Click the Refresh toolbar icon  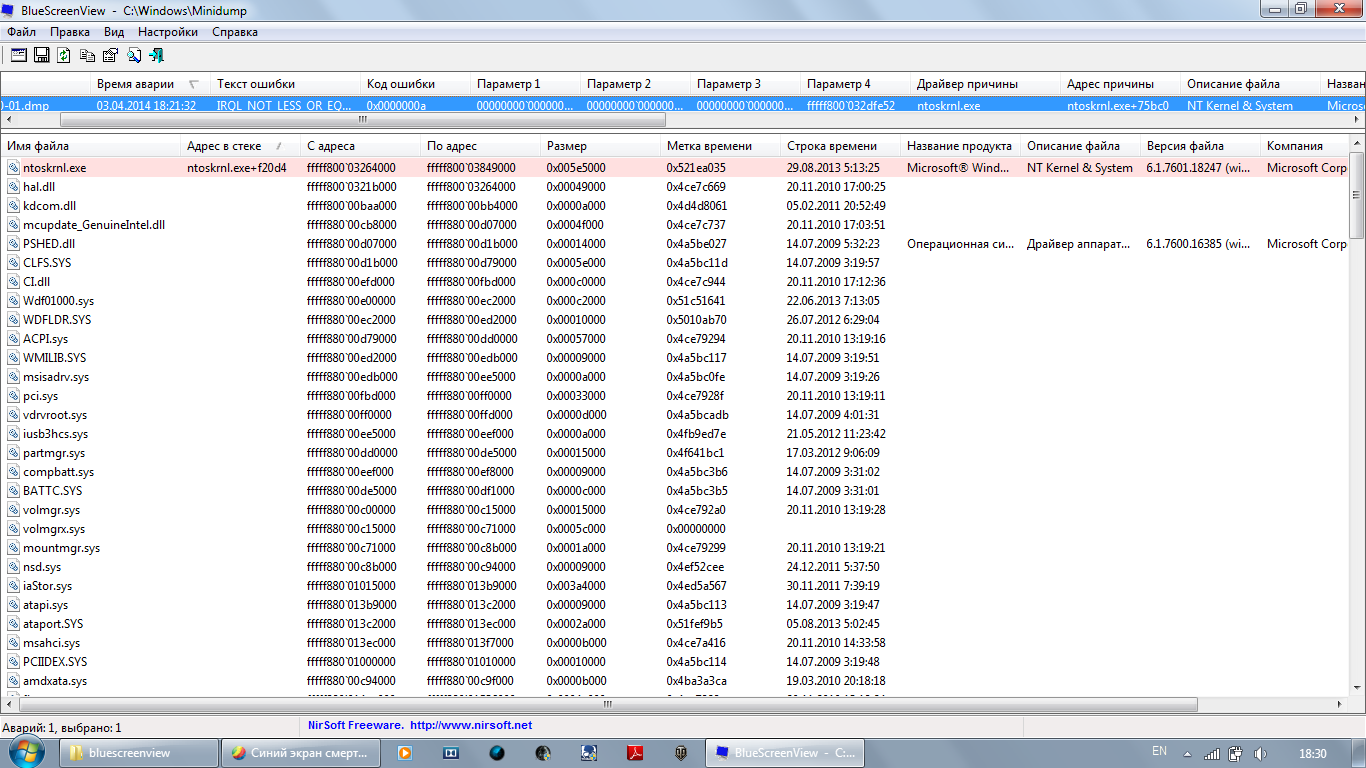[64, 55]
